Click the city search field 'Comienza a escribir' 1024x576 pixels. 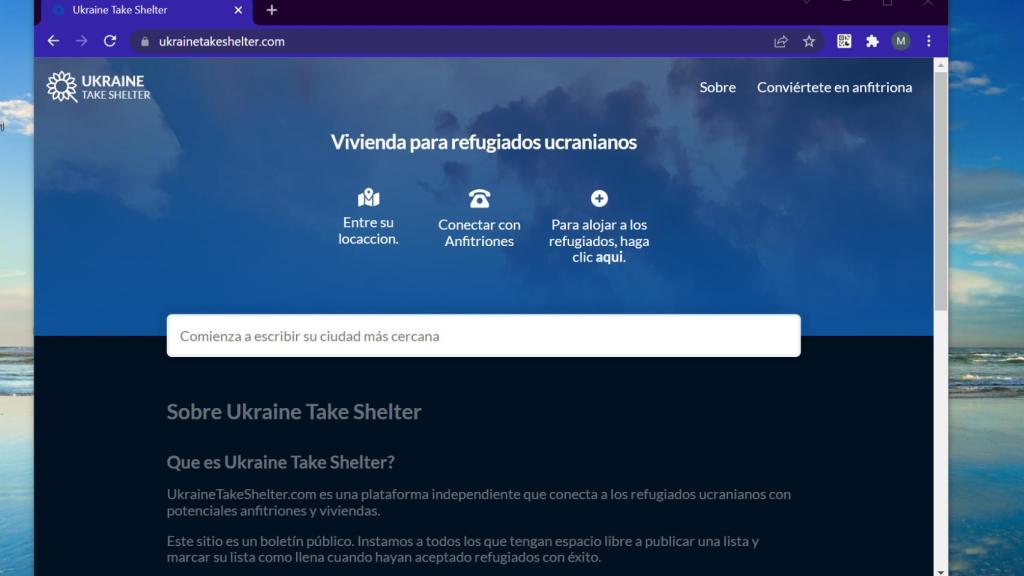point(483,336)
